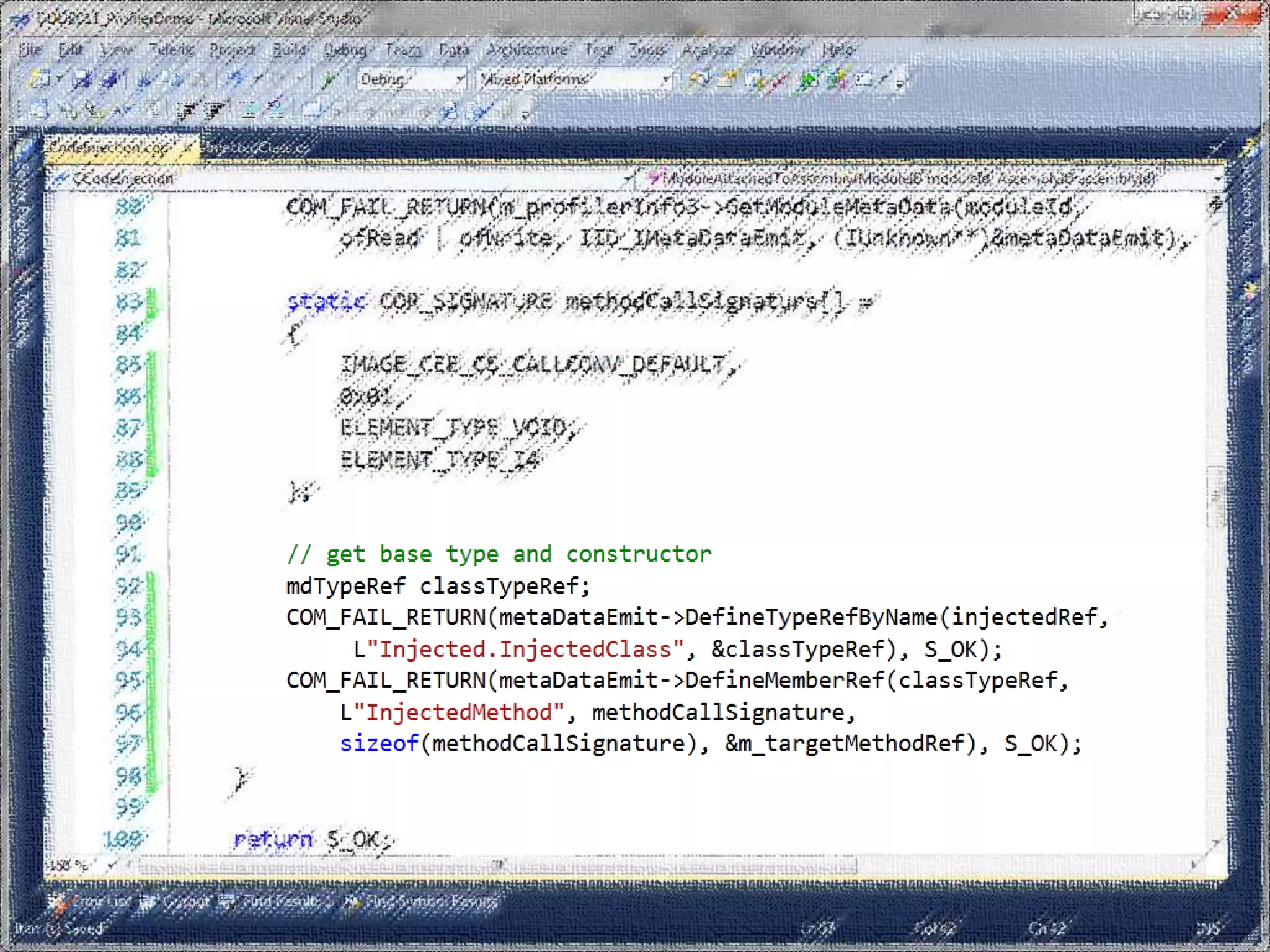Click the Start Debugging green play icon
The image size is (1270, 952).
point(329,79)
